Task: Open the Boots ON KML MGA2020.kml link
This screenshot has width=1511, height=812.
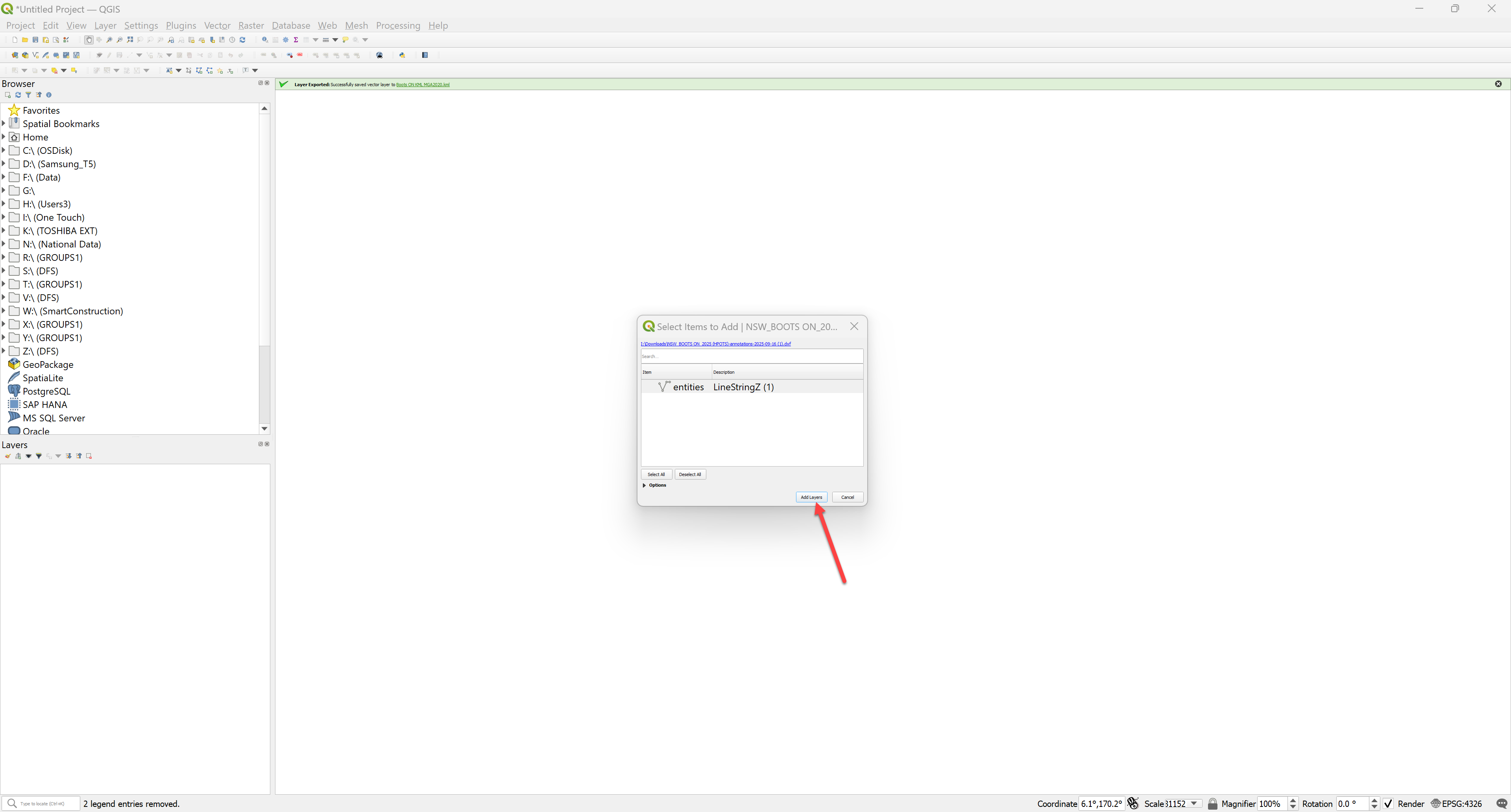Action: pos(422,85)
